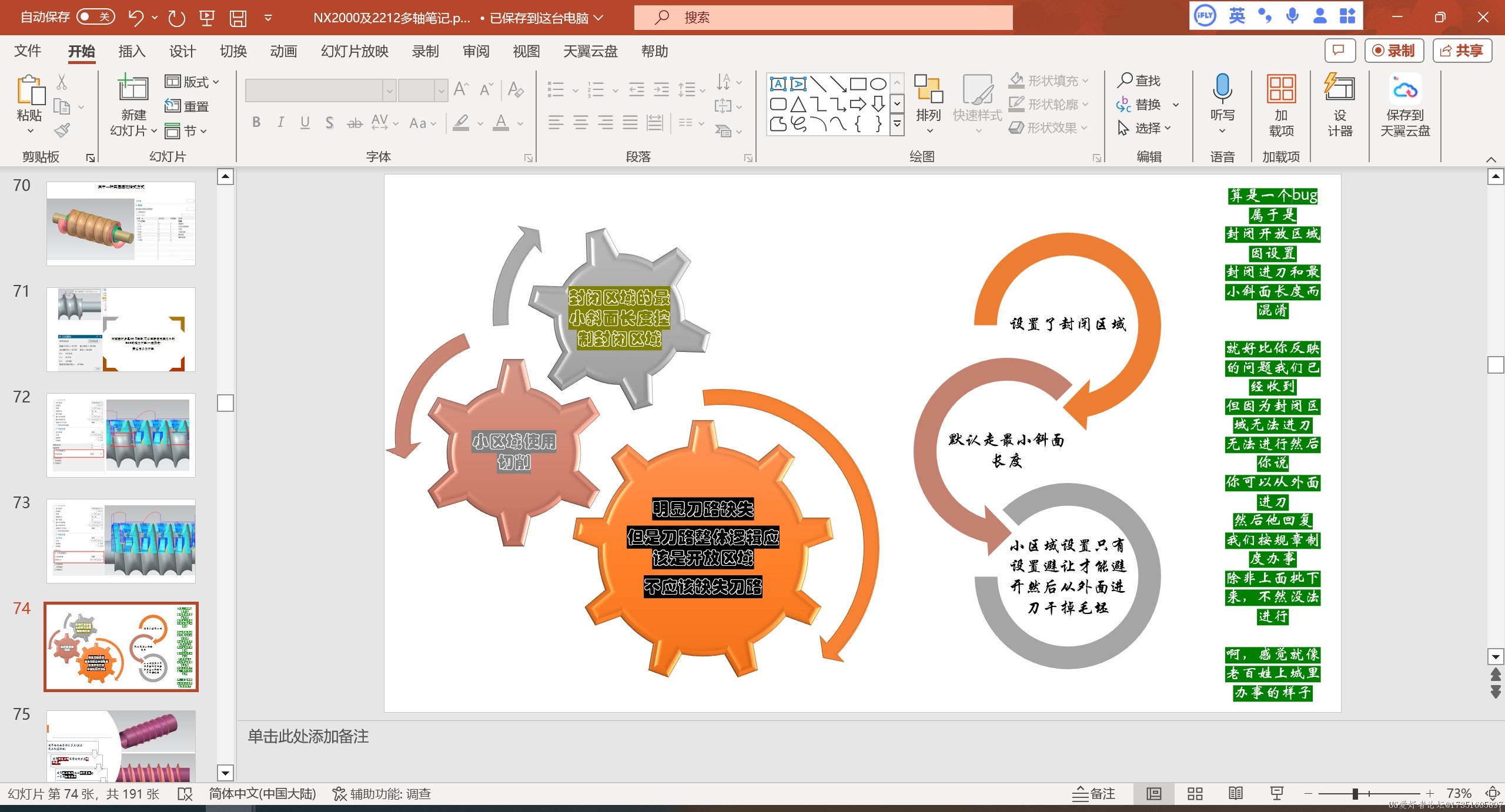1505x812 pixels.
Task: Click the spell check status icon
Action: (x=185, y=794)
